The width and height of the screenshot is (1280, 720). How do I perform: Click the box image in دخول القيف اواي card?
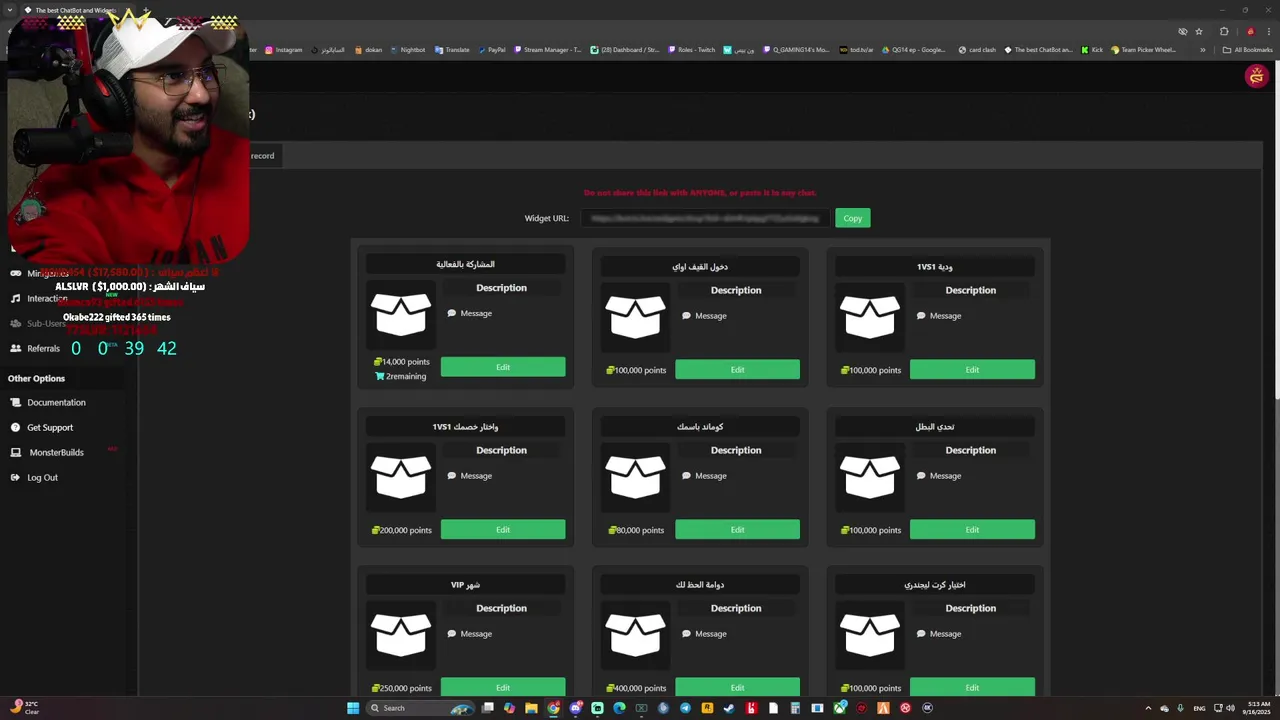tap(635, 316)
